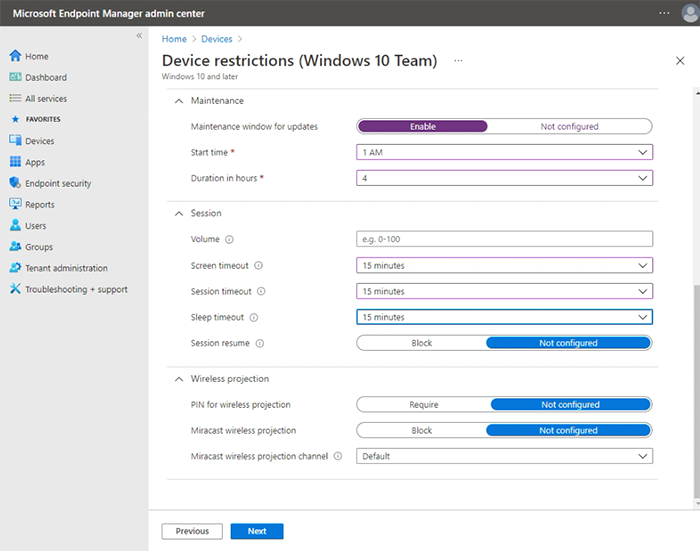Click the Next button
Viewport: 700px width, 551px height.
[x=256, y=531]
